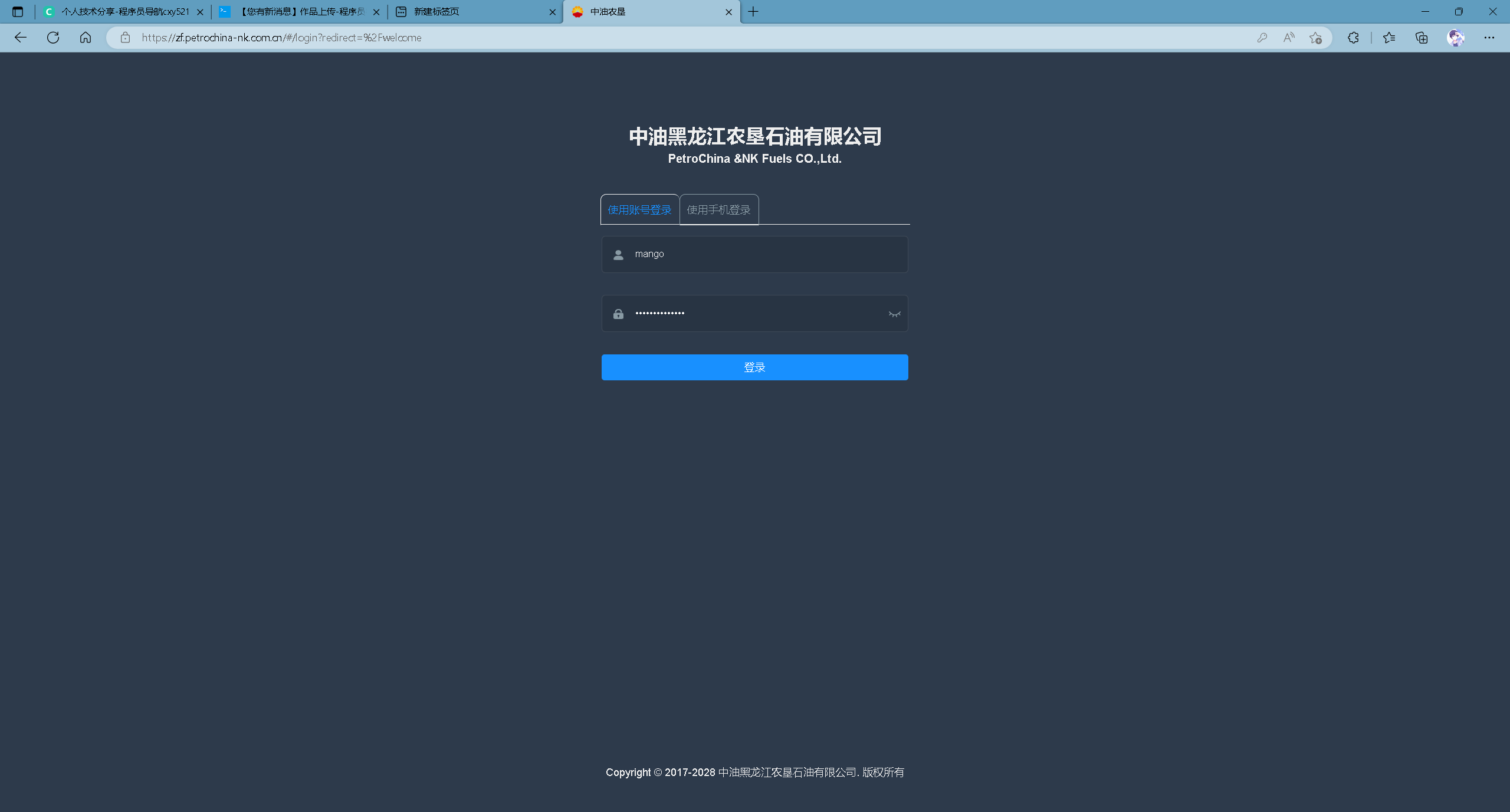Close the 个人技术分享 tab

pos(200,12)
